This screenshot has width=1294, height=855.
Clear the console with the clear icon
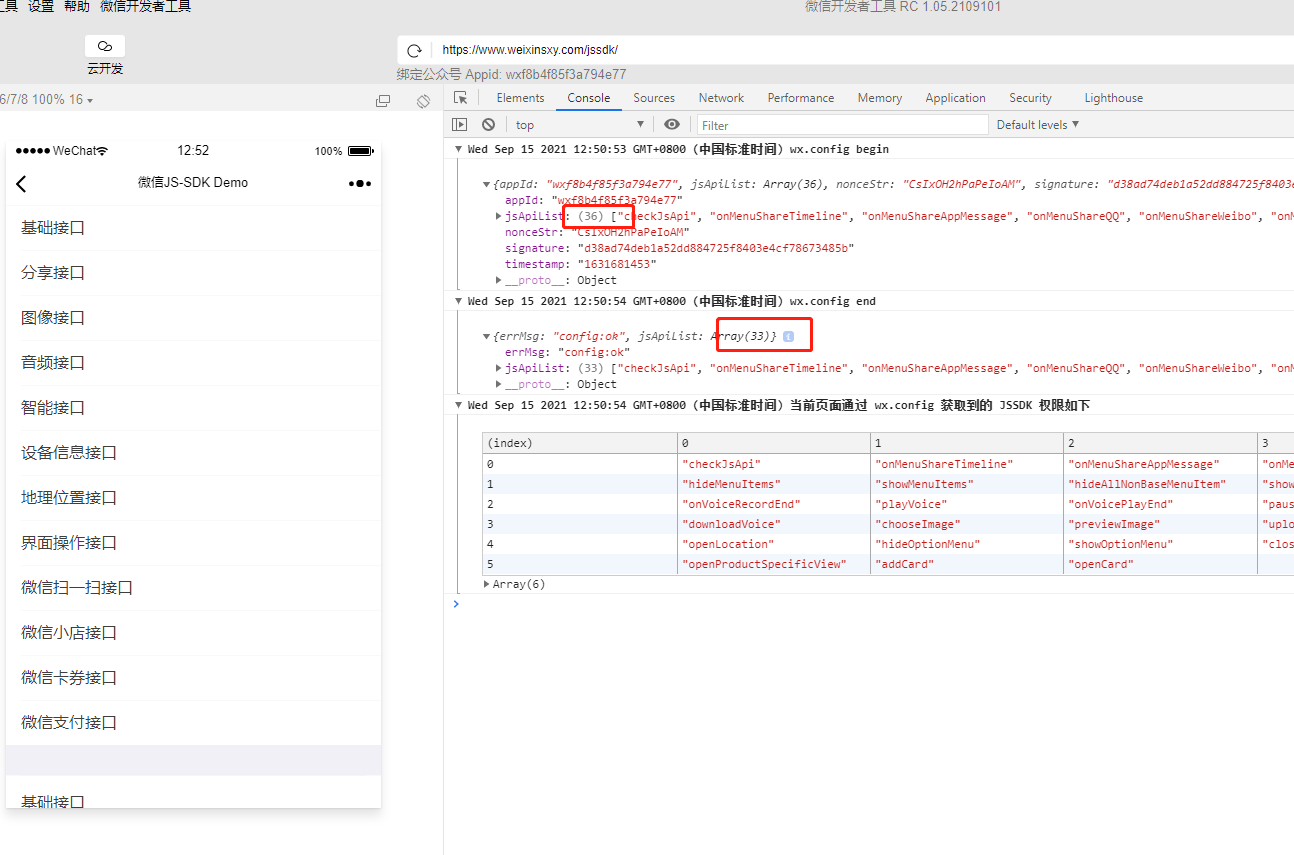tap(488, 125)
